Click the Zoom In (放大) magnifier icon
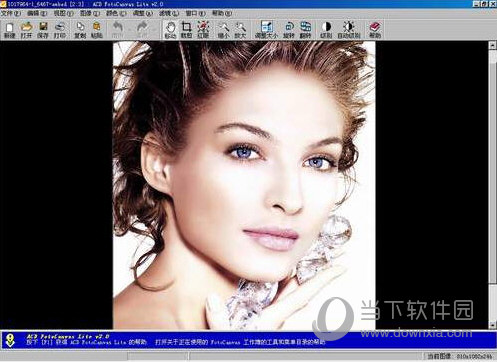The image size is (497, 362). (x=240, y=30)
